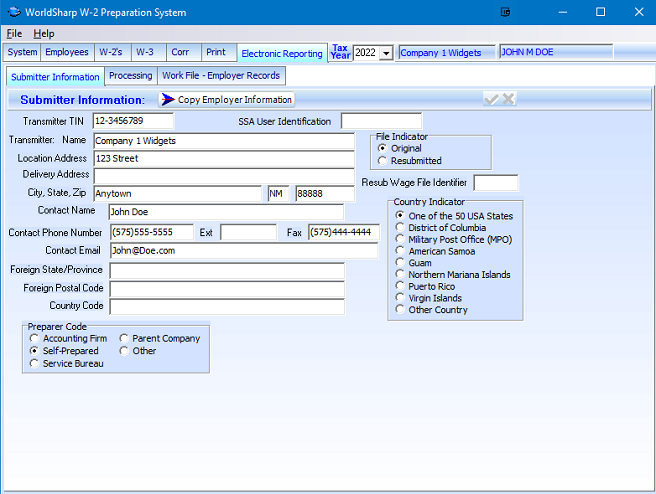Select the Resubmitted file indicator
Screen dimensions: 656x494
(x=383, y=161)
